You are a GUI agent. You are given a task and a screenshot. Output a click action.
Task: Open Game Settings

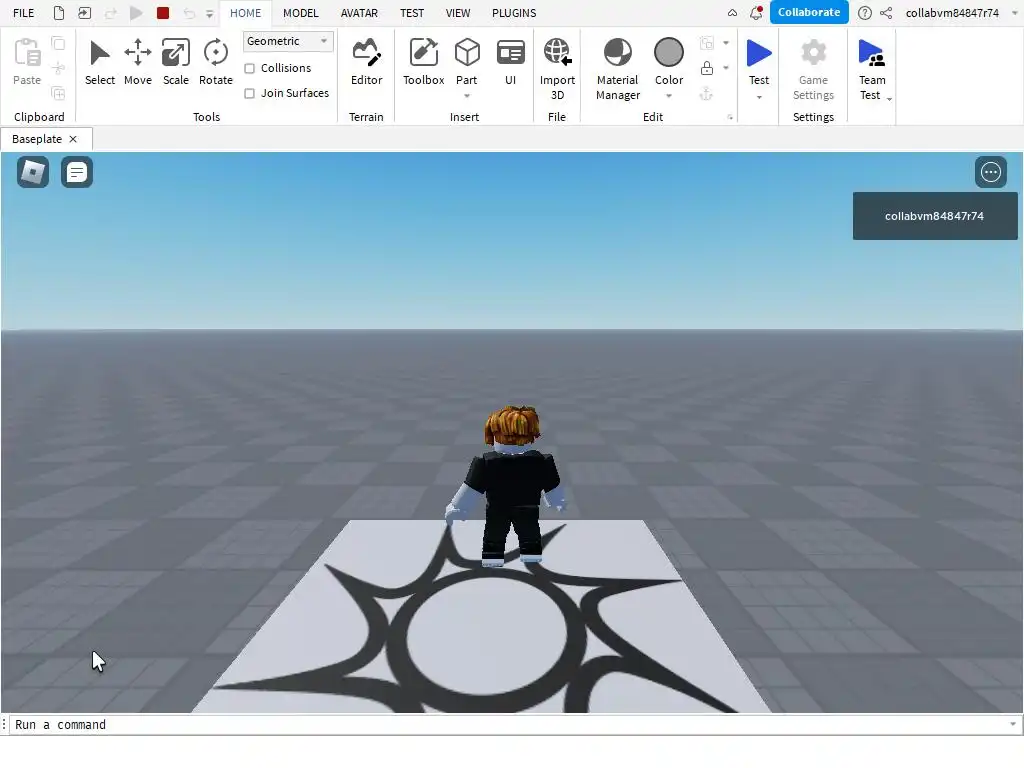pos(813,69)
